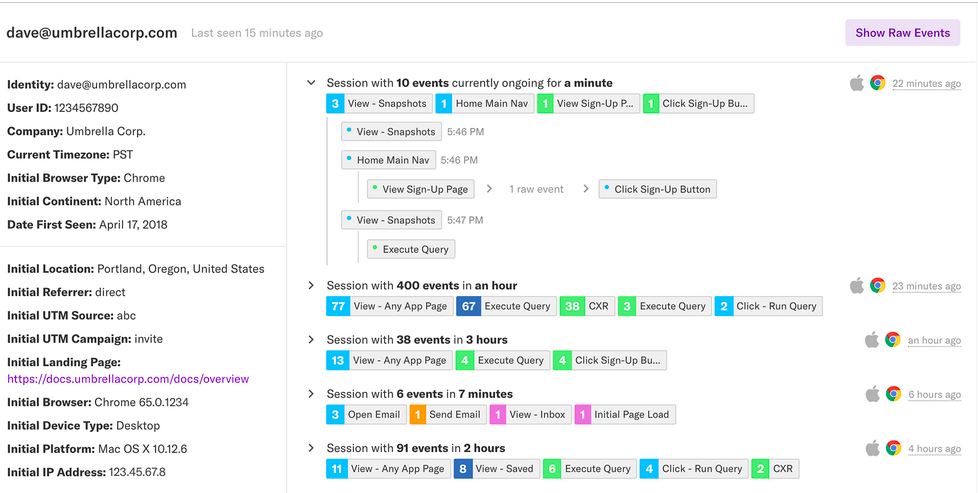The height and width of the screenshot is (493, 978).
Task: Click the Home Main Nav event at 5:46 PM
Action: (388, 160)
